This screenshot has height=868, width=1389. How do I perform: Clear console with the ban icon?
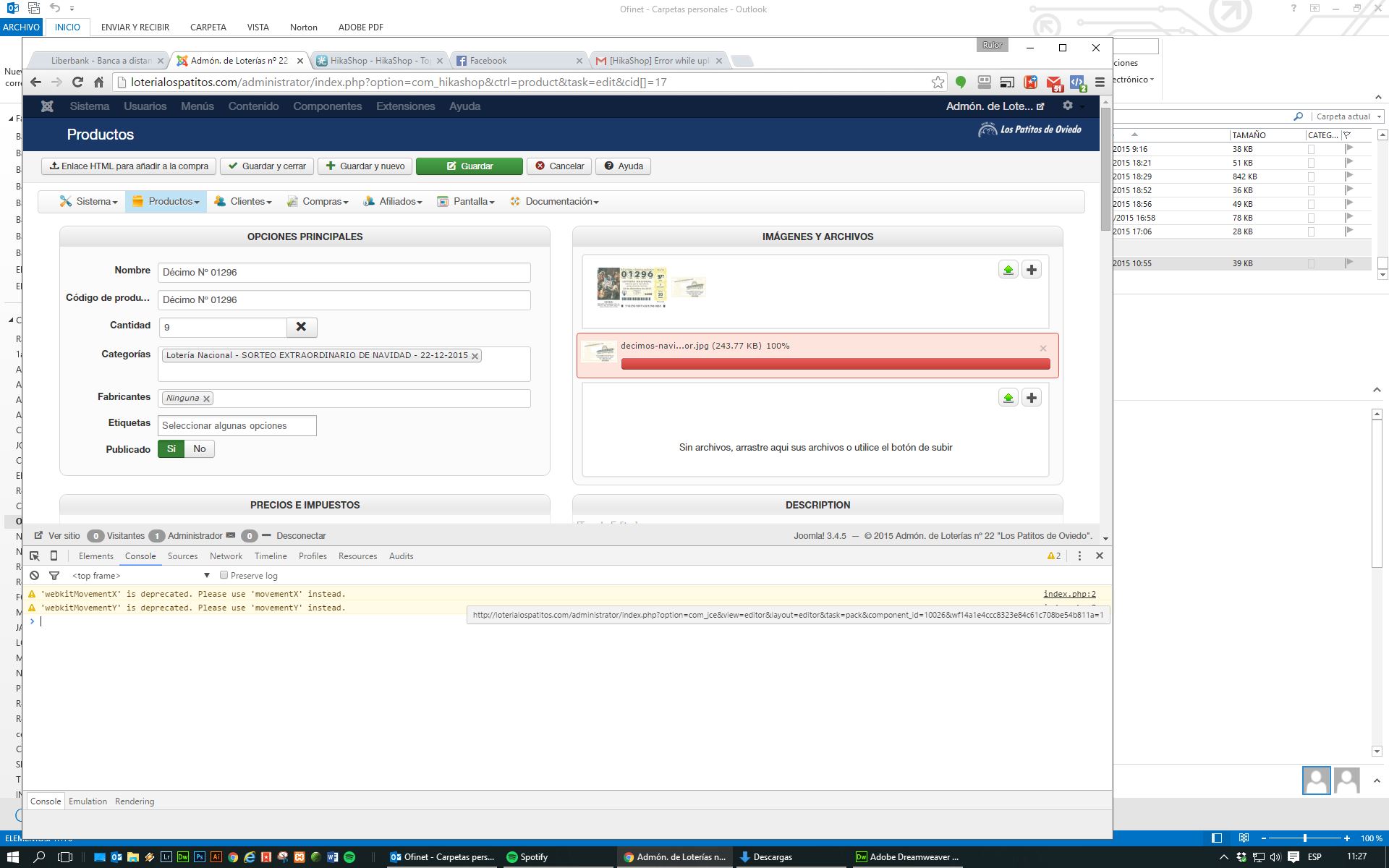(x=34, y=575)
